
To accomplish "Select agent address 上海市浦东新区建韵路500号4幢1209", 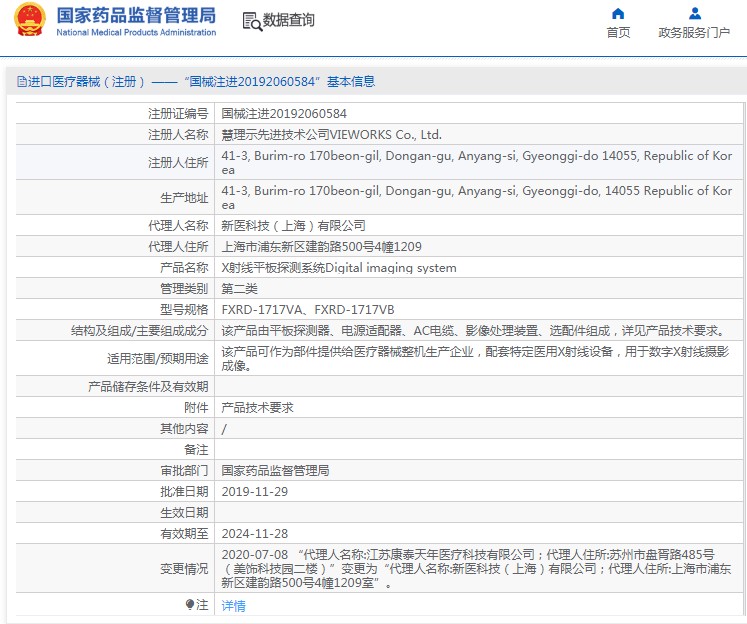I will coord(322,246).
